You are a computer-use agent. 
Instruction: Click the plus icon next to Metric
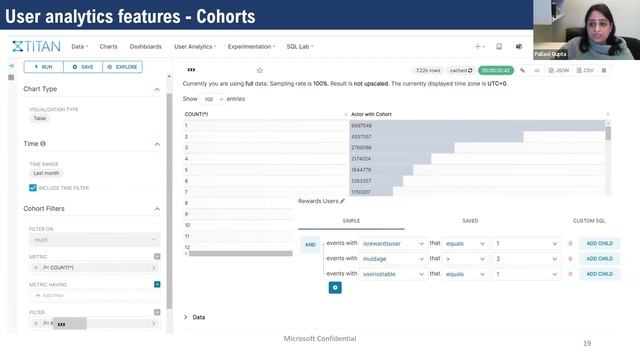157,256
